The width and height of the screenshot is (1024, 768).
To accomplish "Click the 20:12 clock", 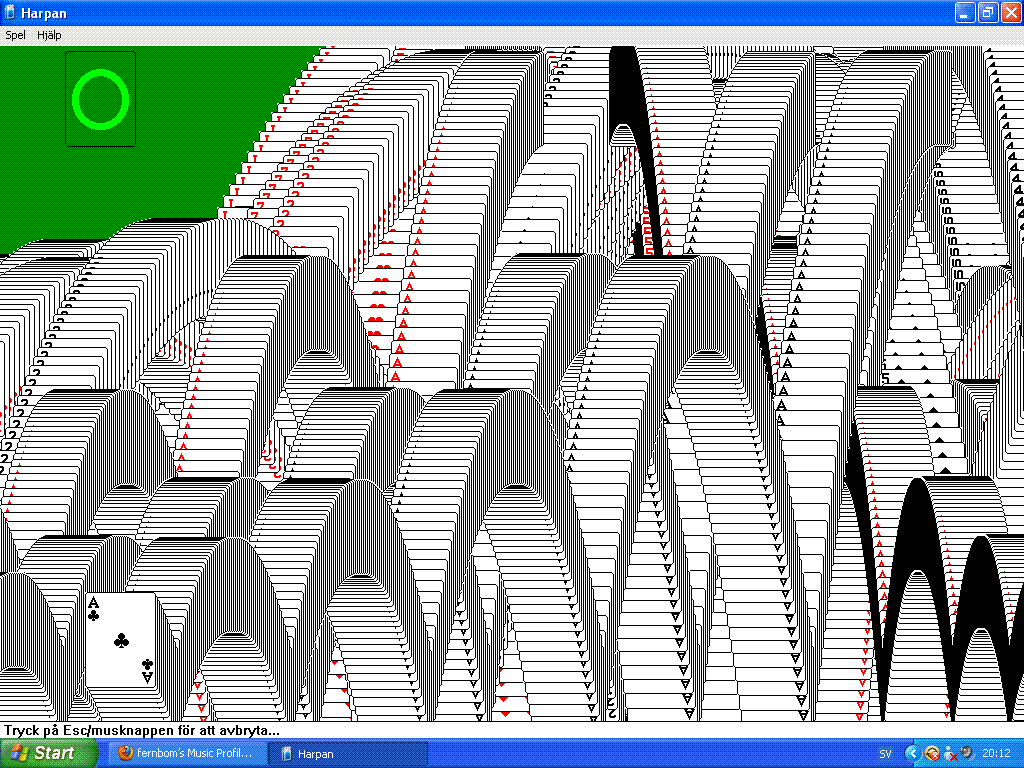I will click(996, 754).
